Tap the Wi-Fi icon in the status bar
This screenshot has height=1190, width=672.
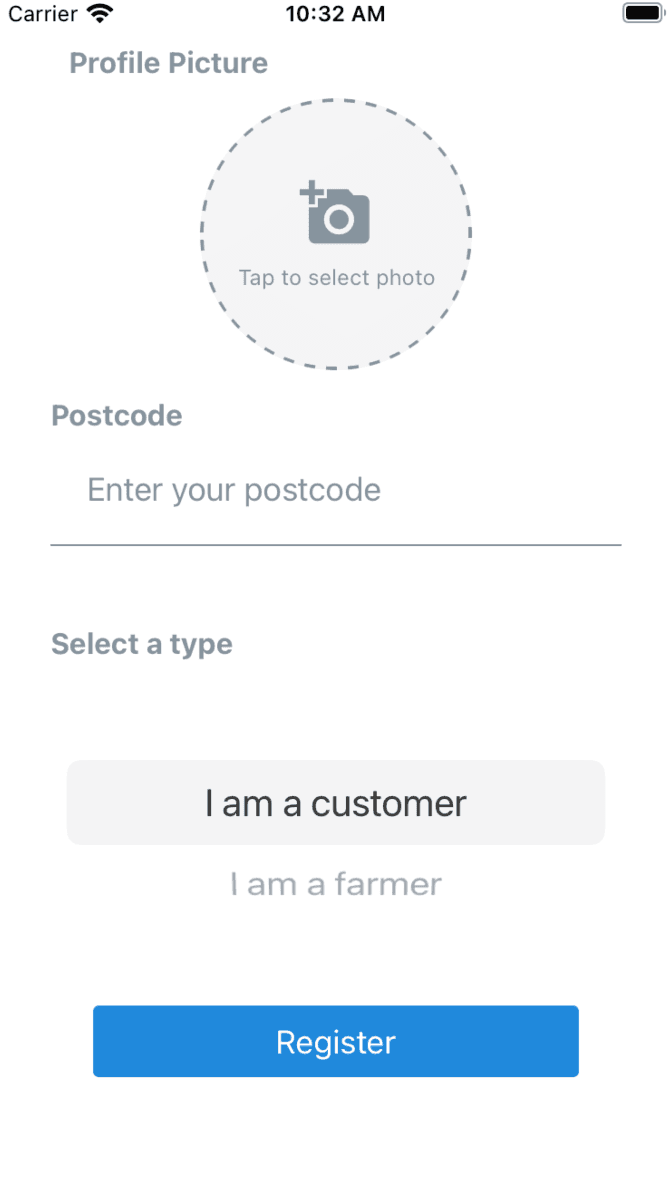[x=97, y=13]
